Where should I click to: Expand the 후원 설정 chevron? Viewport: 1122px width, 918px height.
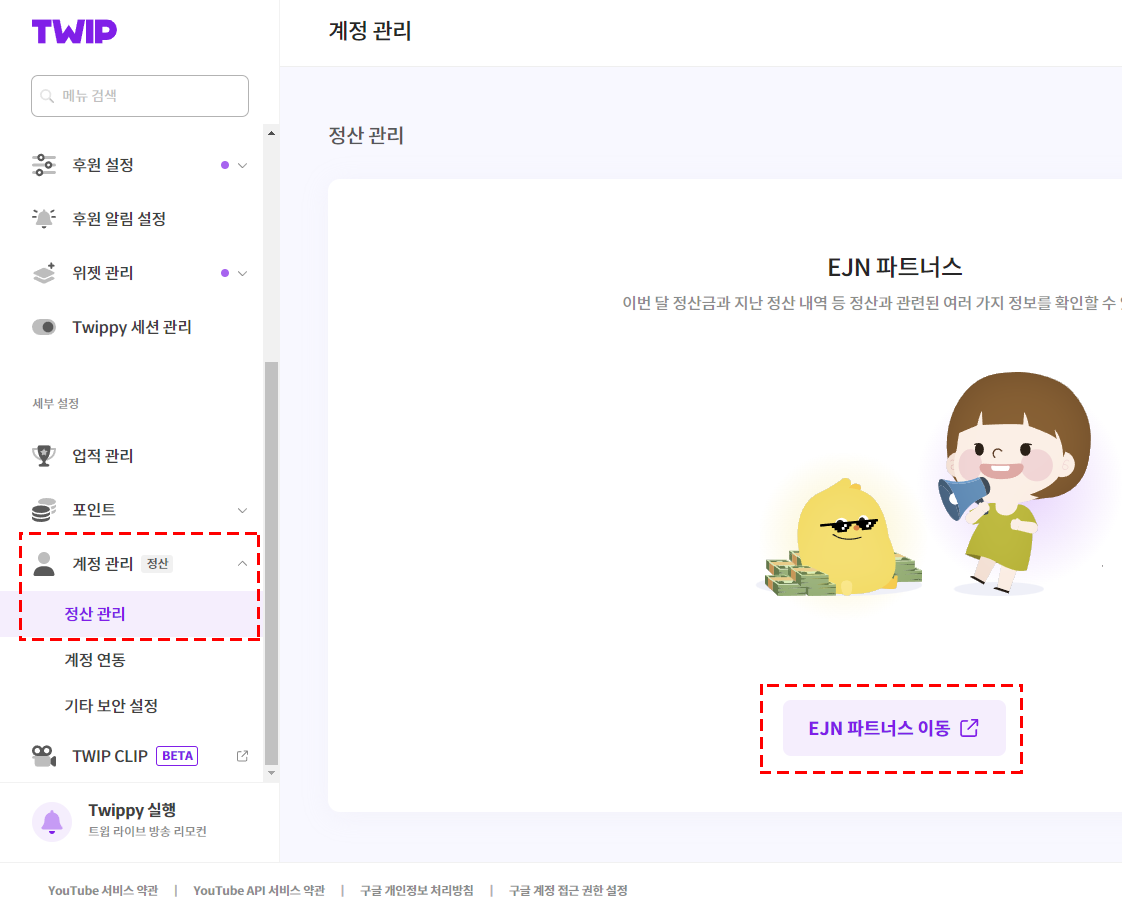click(x=243, y=165)
